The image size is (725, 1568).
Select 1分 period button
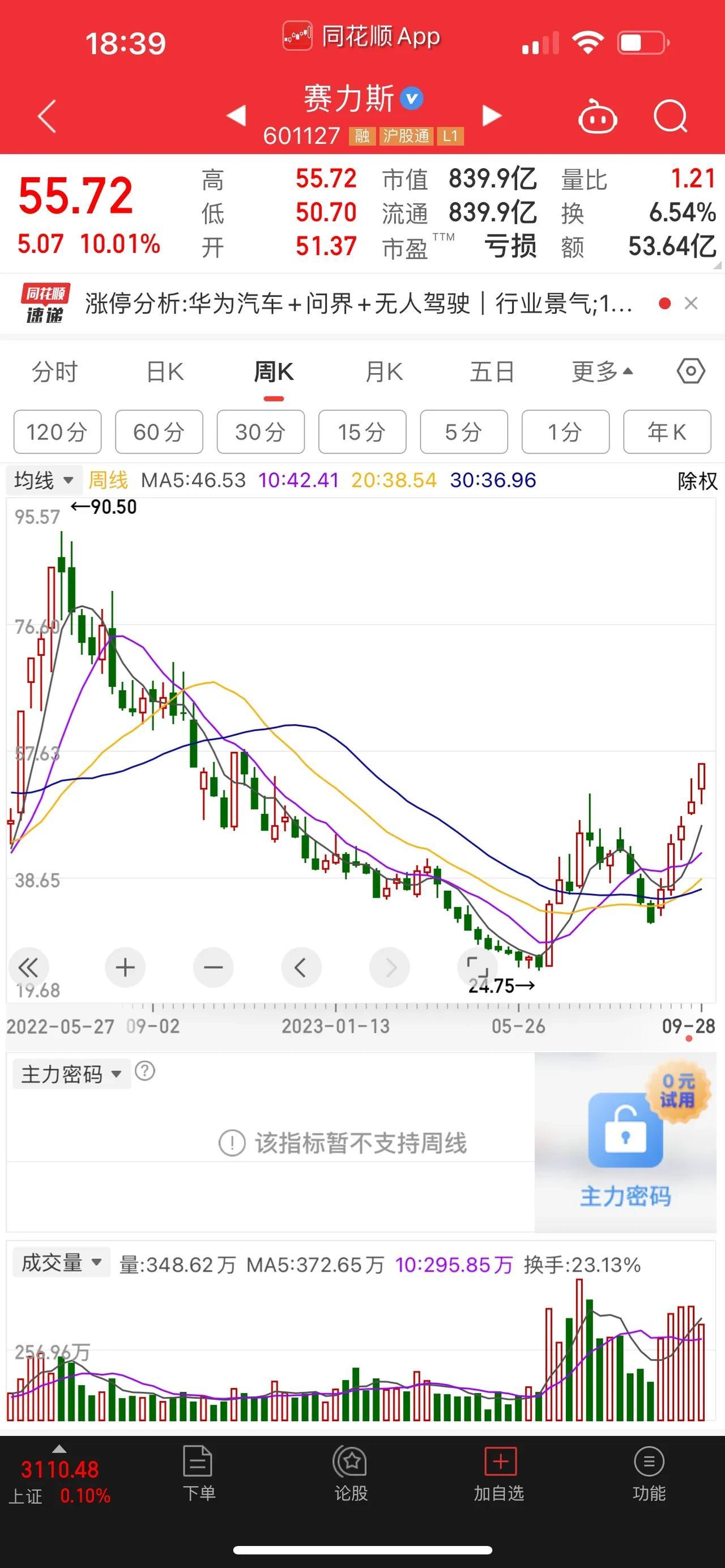click(x=565, y=431)
